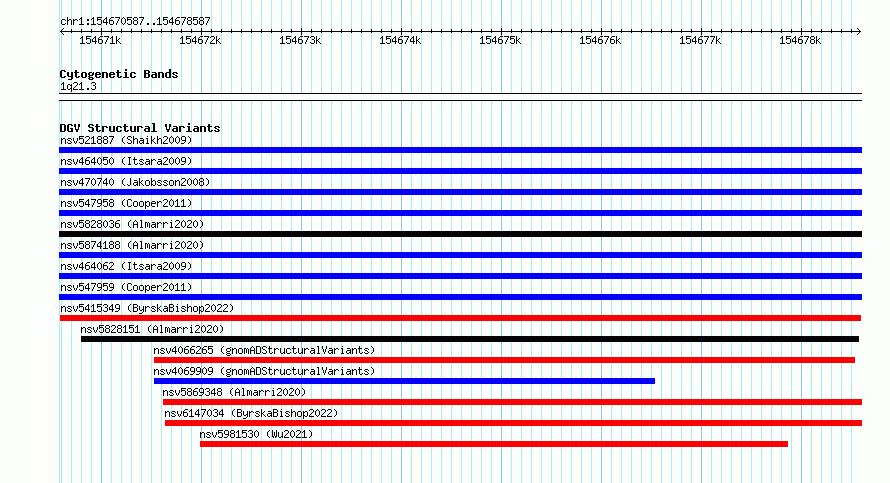Click the 154677k ruler position

coord(700,40)
